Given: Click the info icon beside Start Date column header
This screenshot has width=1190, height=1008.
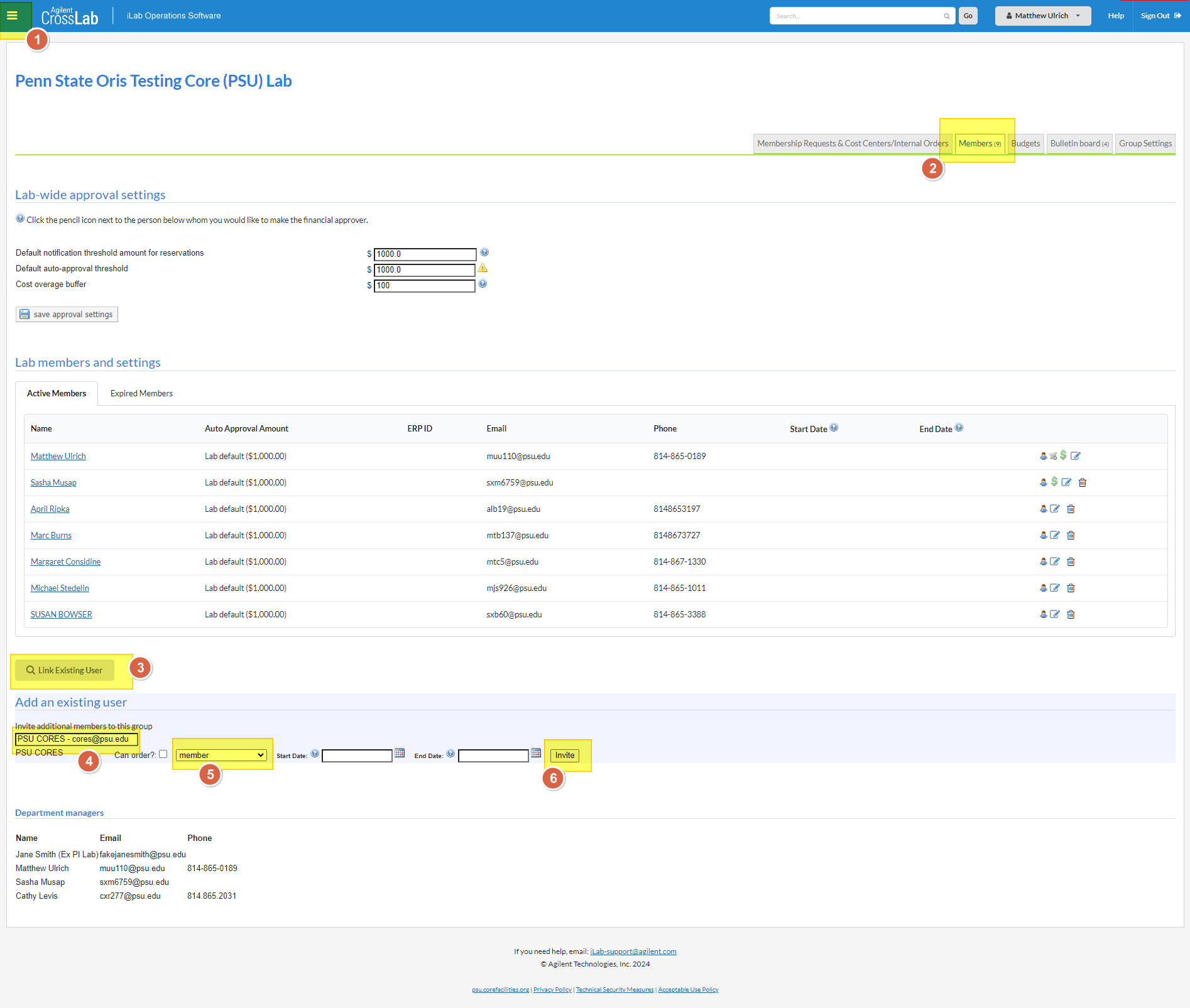Looking at the screenshot, I should click(834, 428).
